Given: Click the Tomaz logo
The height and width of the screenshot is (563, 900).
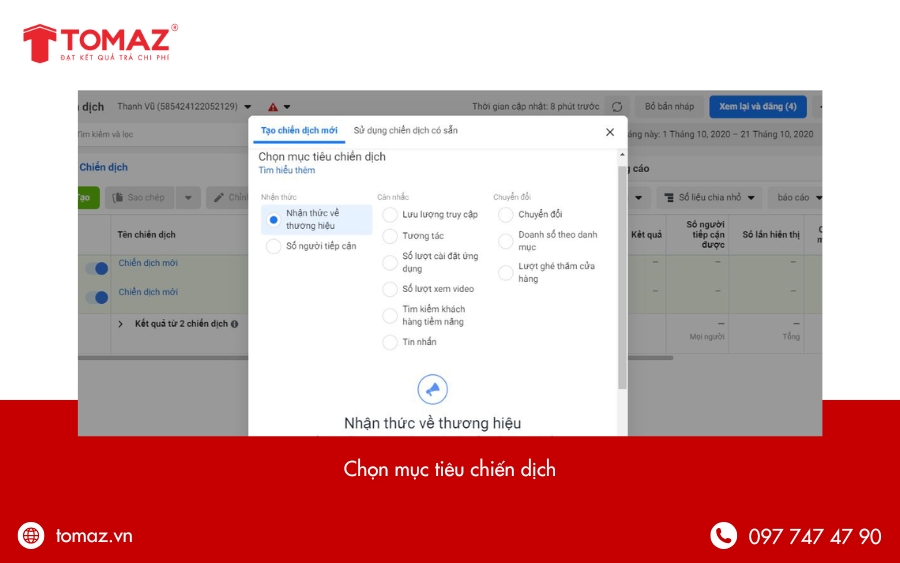Looking at the screenshot, I should [x=100, y=44].
